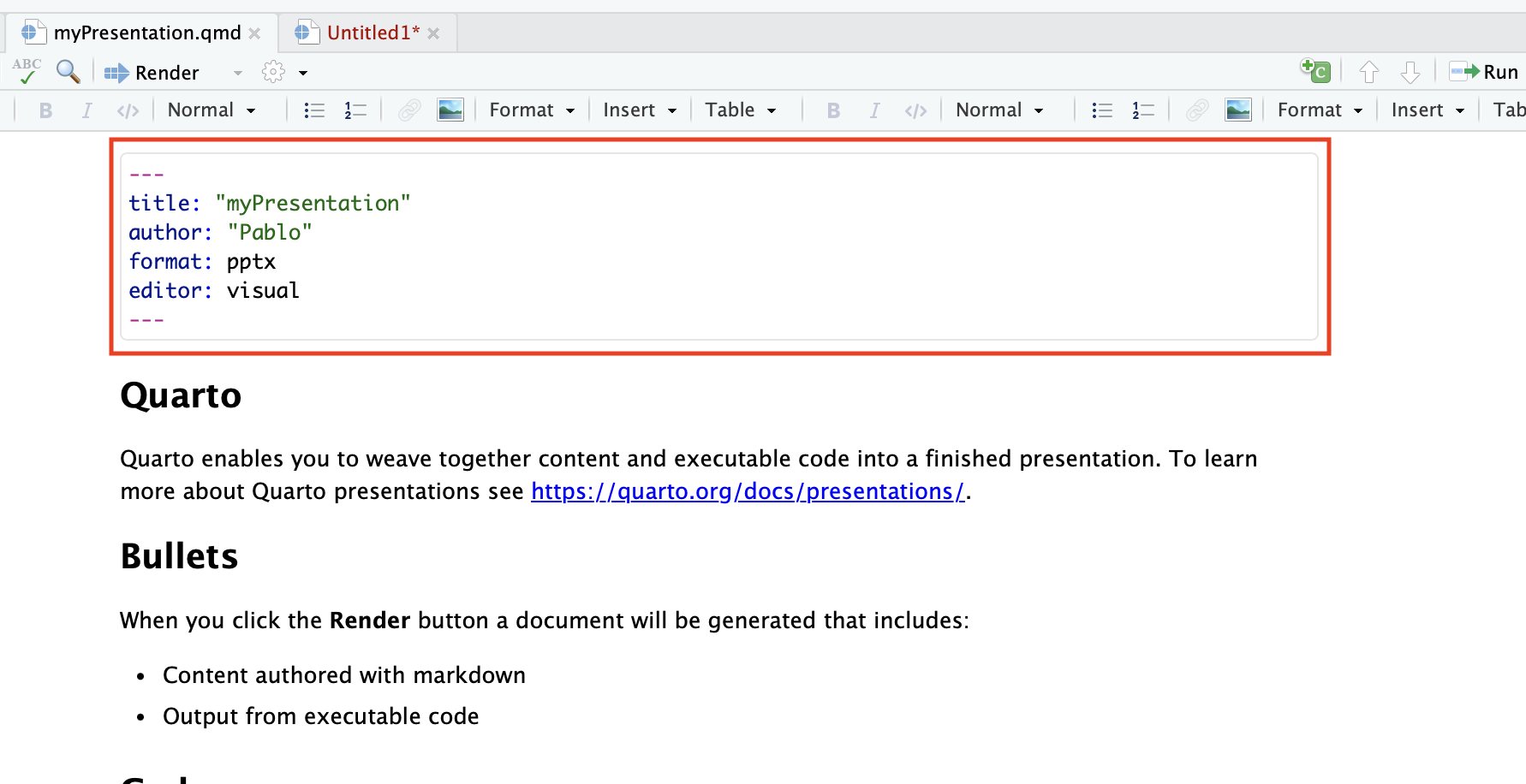Run the ABC spell check
Screen dimensions: 1526x784
tap(27, 71)
